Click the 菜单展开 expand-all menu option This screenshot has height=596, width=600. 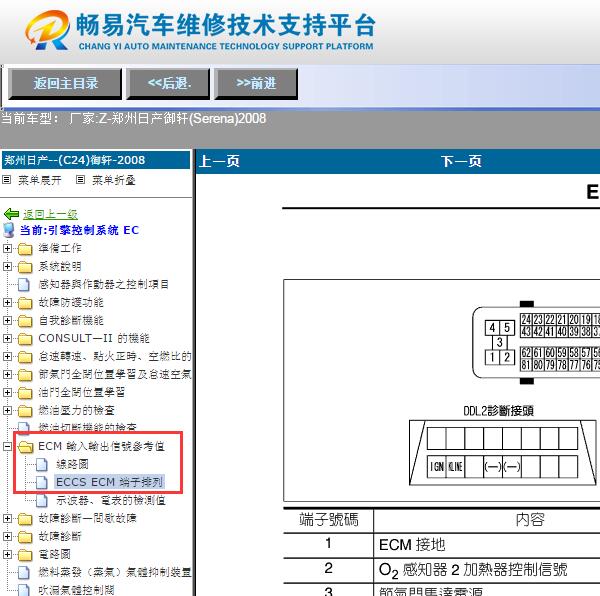tap(40, 180)
